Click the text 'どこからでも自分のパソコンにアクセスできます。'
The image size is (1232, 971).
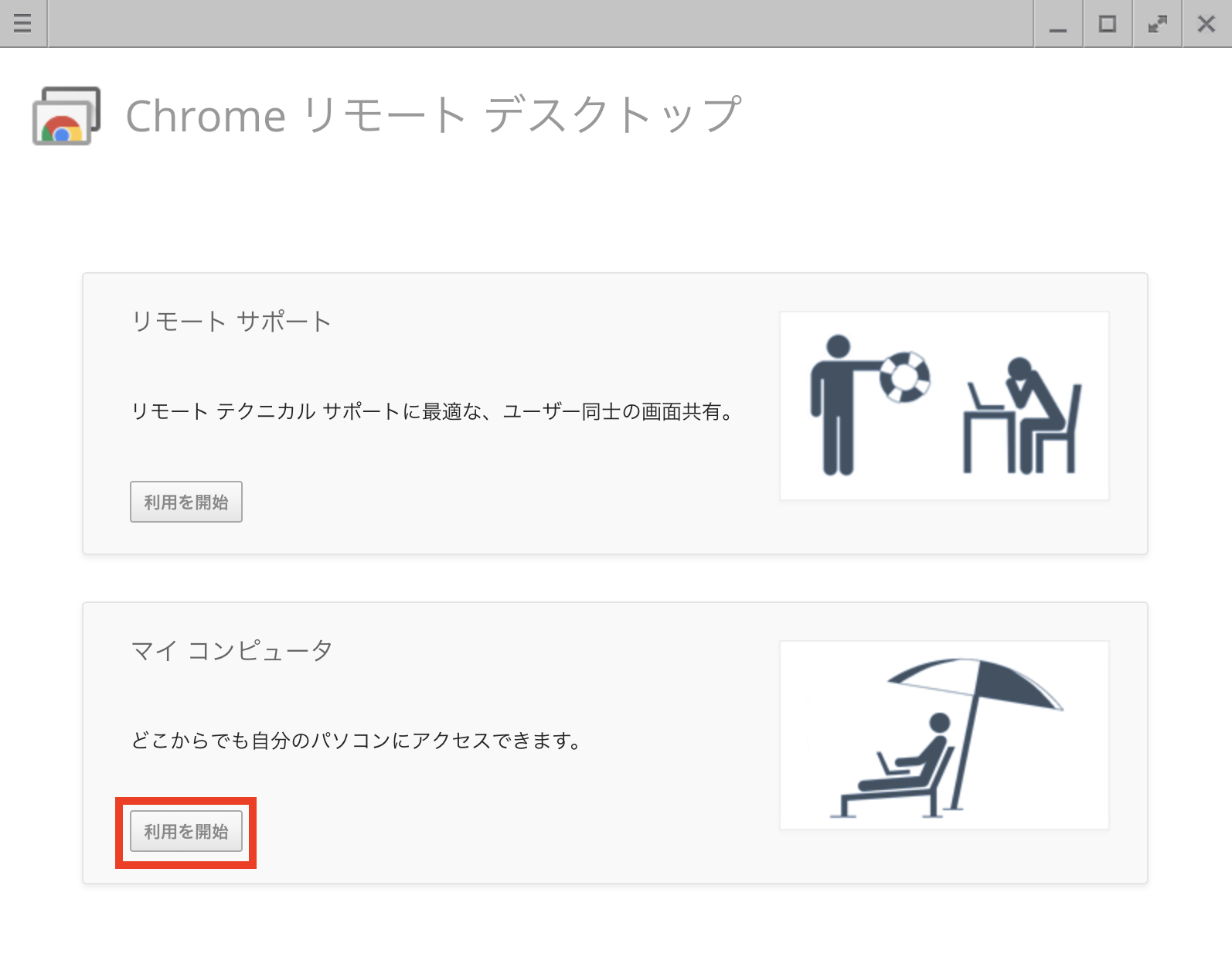point(356,741)
